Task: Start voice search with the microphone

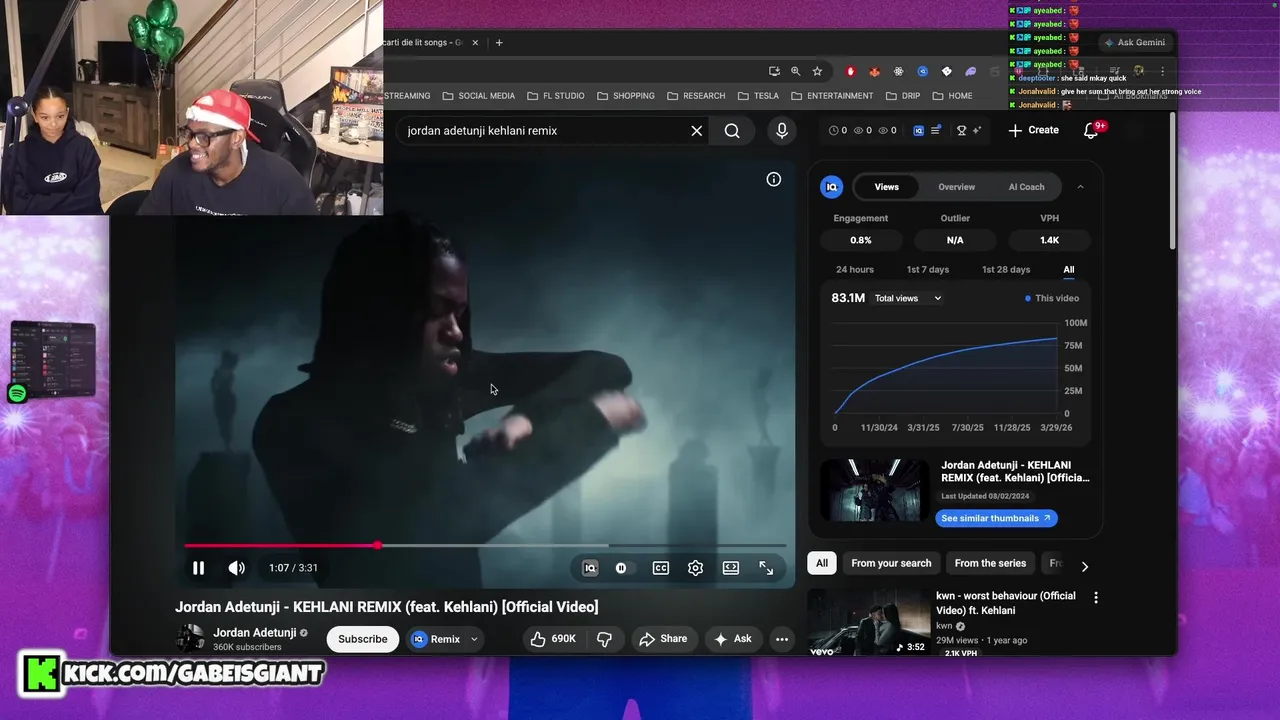Action: tap(782, 131)
